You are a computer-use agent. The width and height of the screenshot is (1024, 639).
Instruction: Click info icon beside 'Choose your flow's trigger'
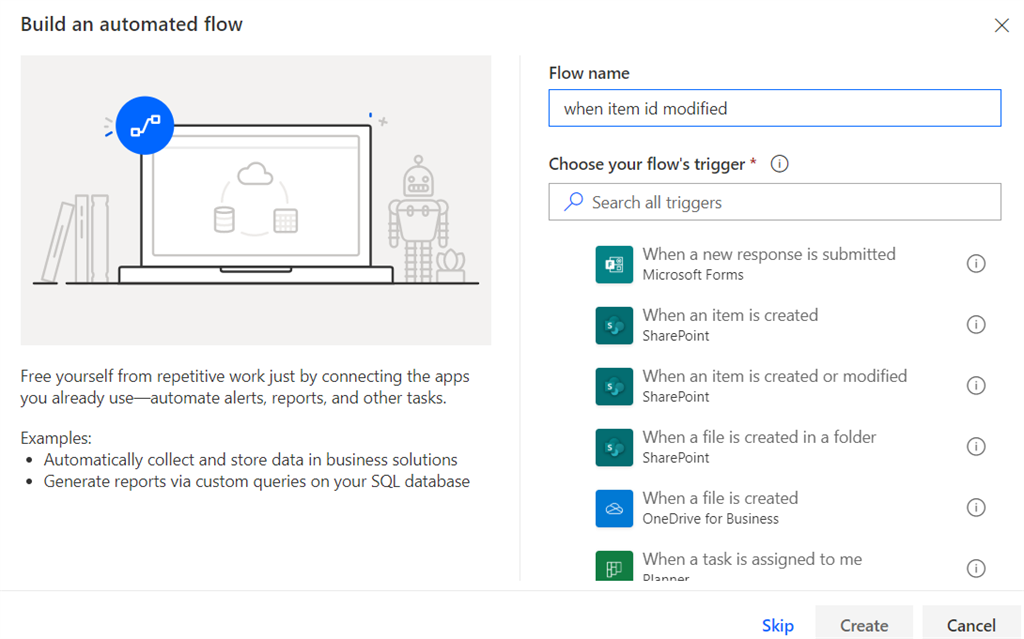pyautogui.click(x=780, y=164)
